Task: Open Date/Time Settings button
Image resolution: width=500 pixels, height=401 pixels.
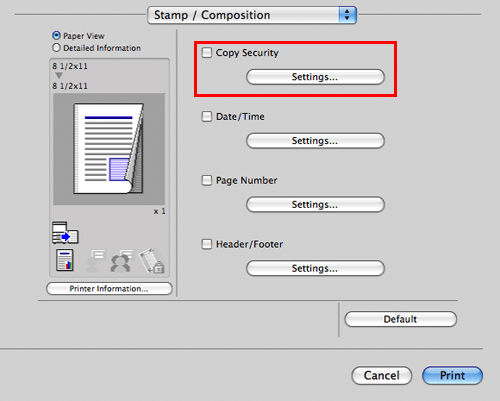Action: click(315, 141)
